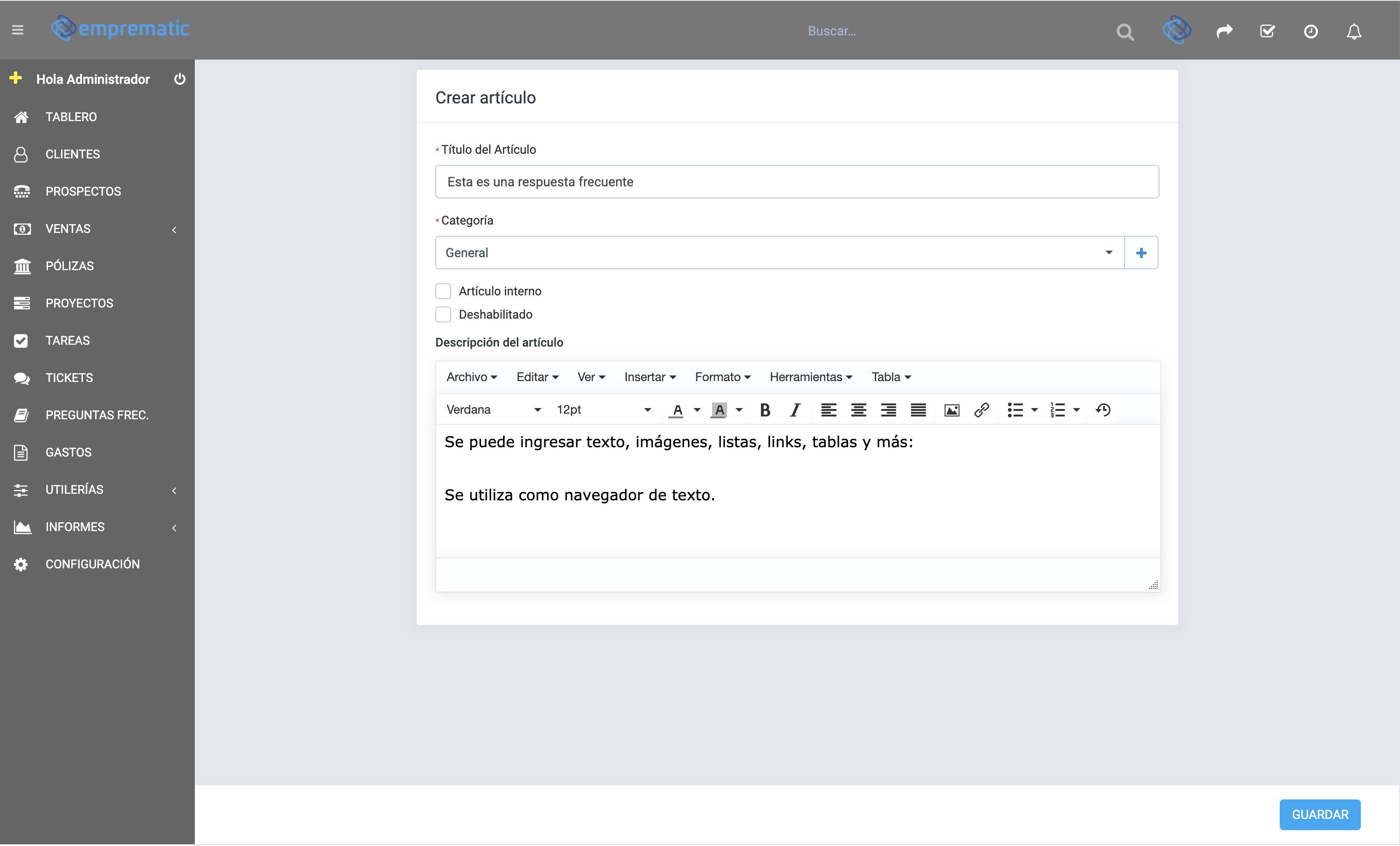This screenshot has width=1400, height=846.
Task: Insert an image into the editor
Action: tap(952, 410)
